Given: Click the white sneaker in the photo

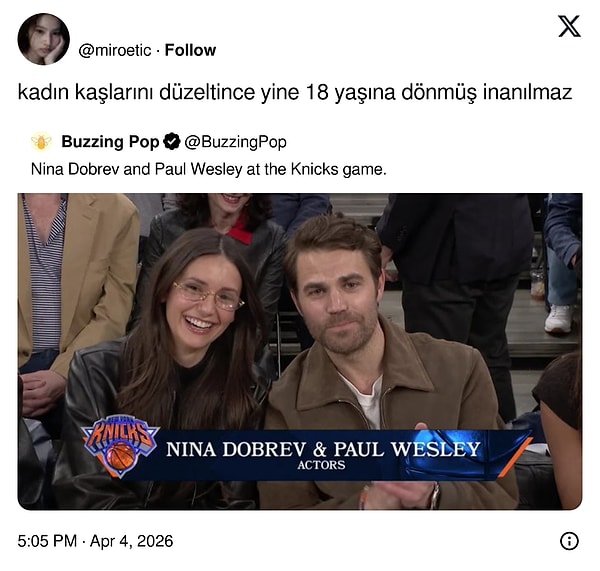Looking at the screenshot, I should [x=559, y=318].
